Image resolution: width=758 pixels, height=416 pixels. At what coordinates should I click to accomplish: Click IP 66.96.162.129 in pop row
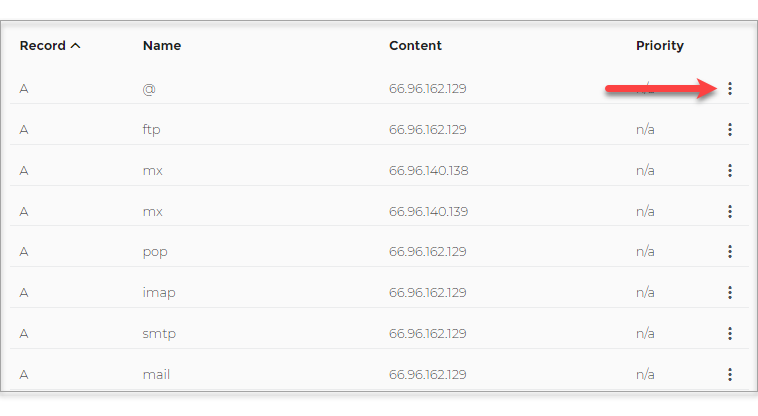(x=428, y=251)
